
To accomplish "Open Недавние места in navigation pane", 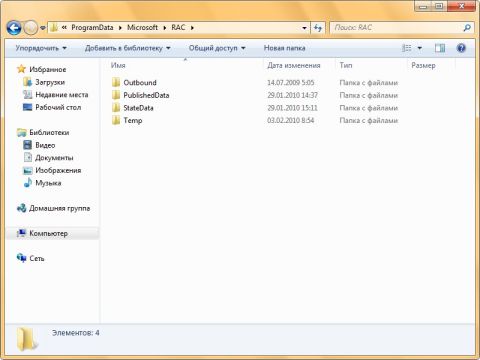I will click(62, 95).
